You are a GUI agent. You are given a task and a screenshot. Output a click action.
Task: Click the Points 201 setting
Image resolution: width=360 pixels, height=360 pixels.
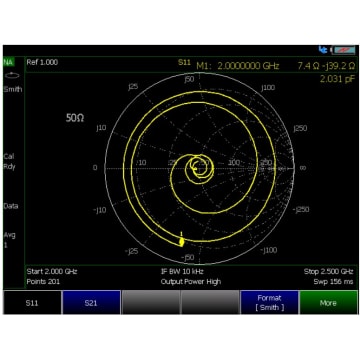coord(43,282)
